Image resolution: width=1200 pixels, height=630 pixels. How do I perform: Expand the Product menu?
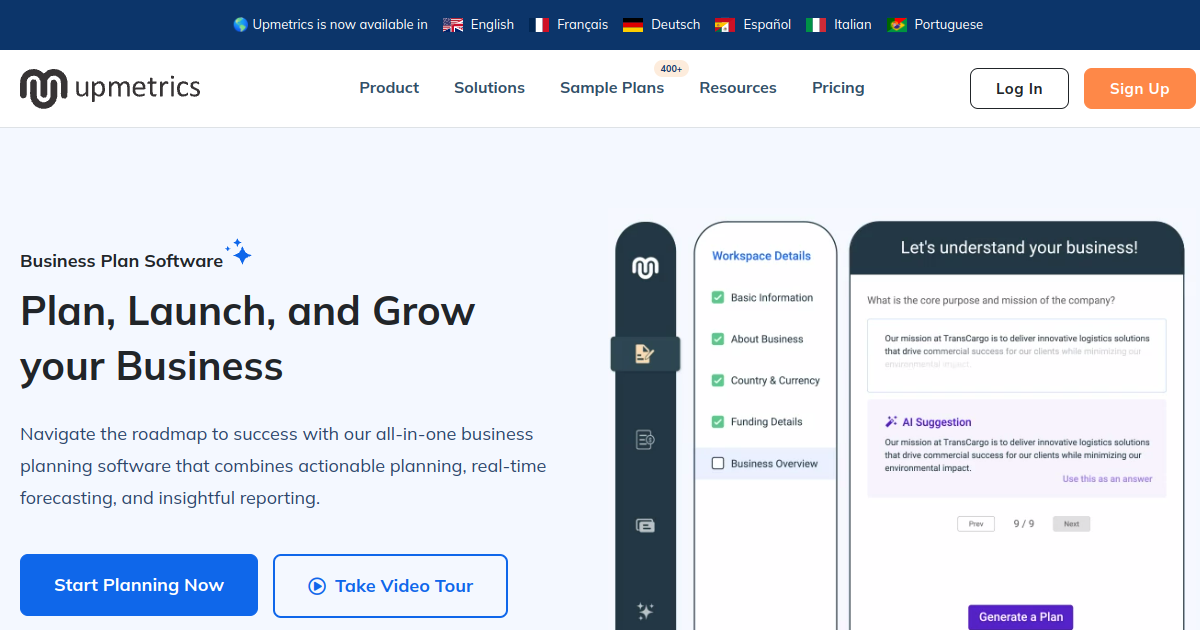pyautogui.click(x=389, y=88)
